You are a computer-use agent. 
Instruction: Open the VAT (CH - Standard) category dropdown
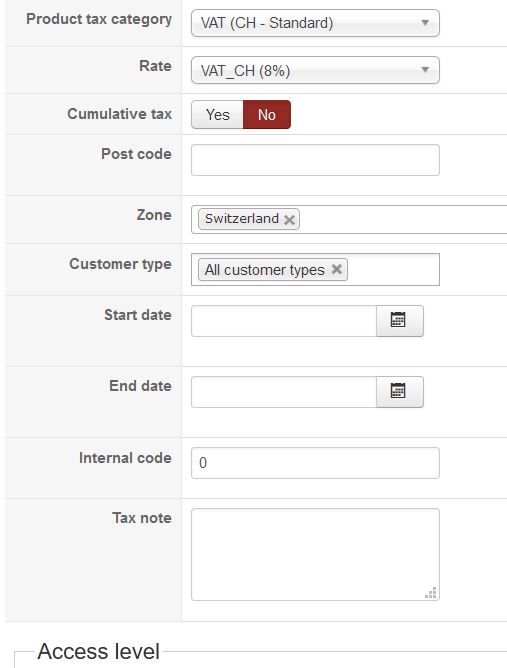(x=315, y=23)
